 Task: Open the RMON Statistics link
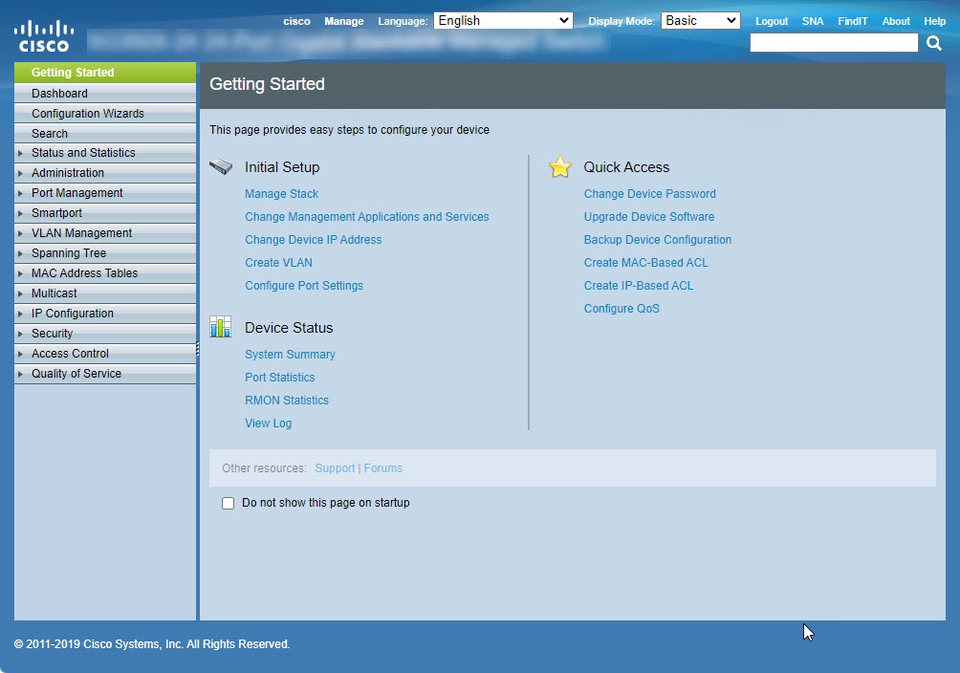pos(287,400)
